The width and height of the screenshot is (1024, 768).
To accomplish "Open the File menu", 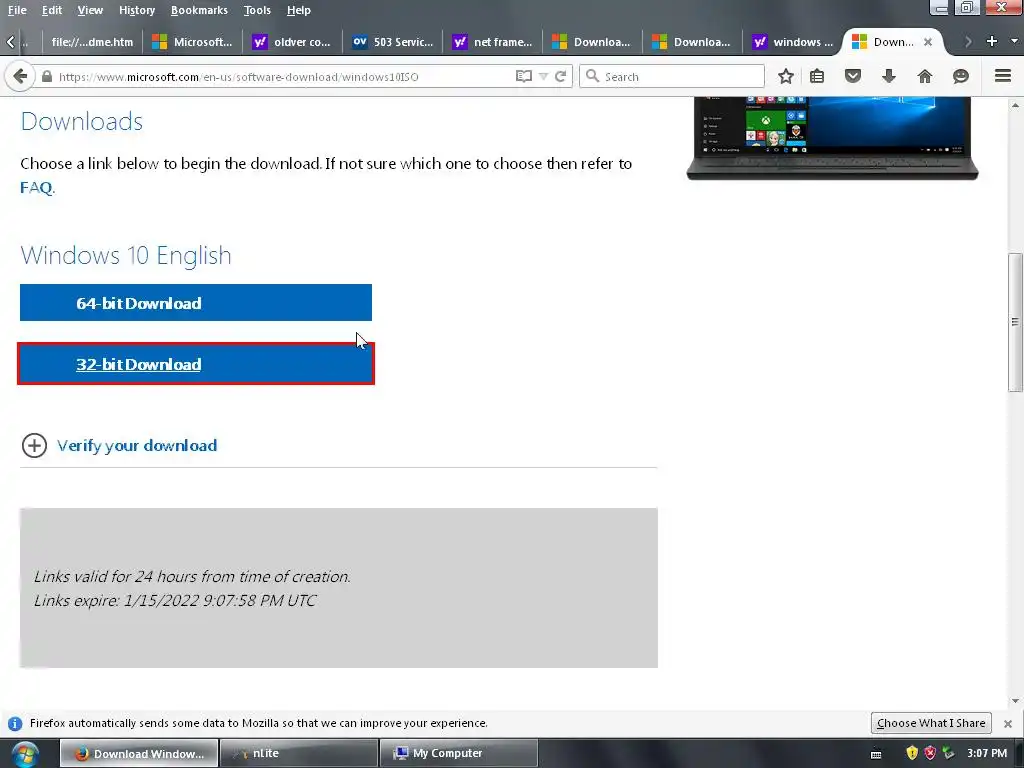I will pyautogui.click(x=17, y=10).
